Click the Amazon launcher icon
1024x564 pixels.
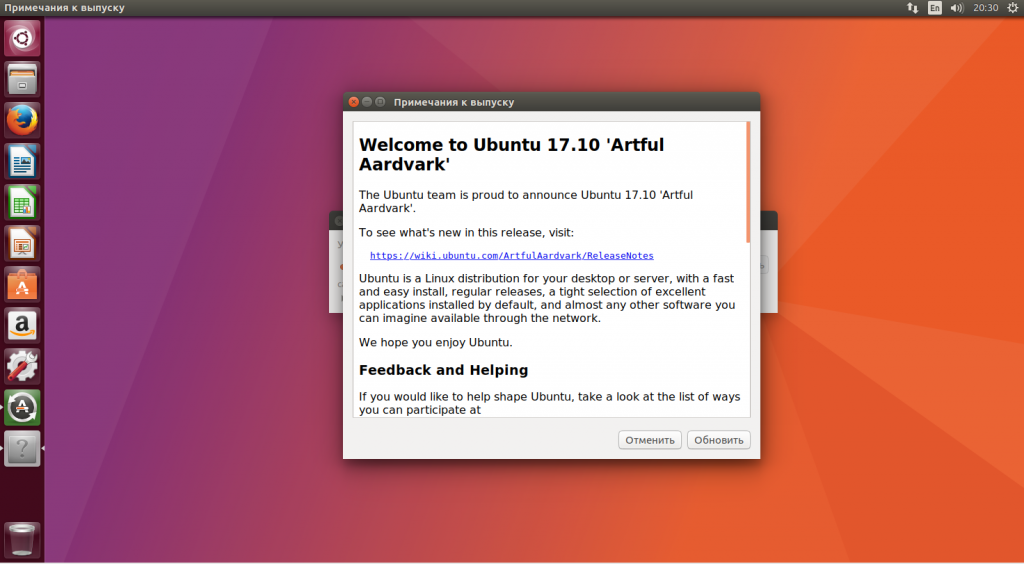click(x=22, y=325)
